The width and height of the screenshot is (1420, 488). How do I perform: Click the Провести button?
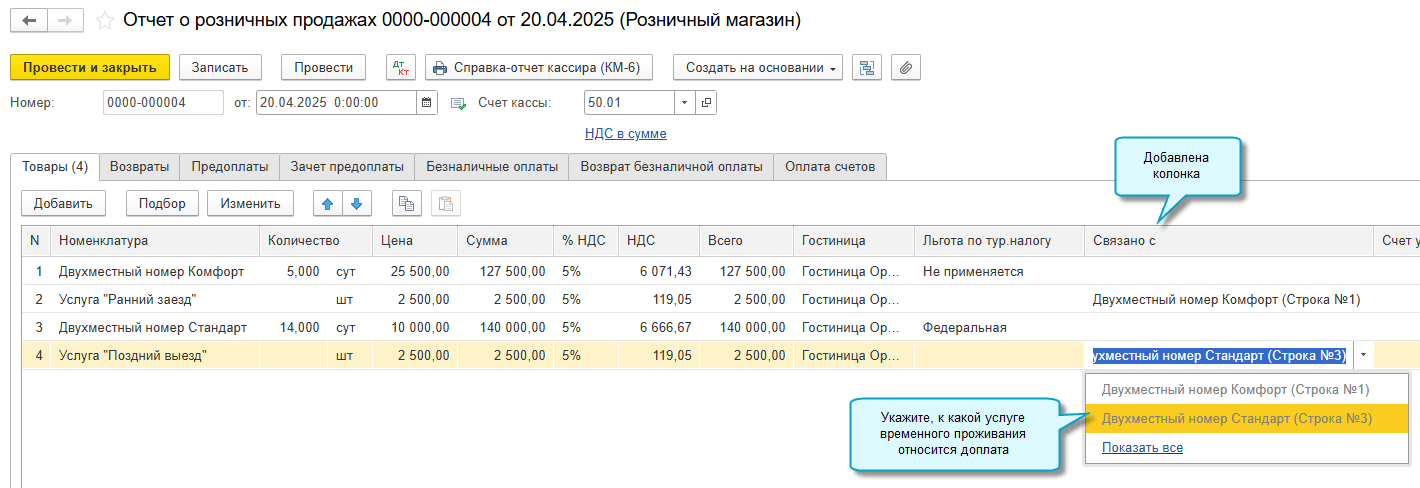coord(323,67)
